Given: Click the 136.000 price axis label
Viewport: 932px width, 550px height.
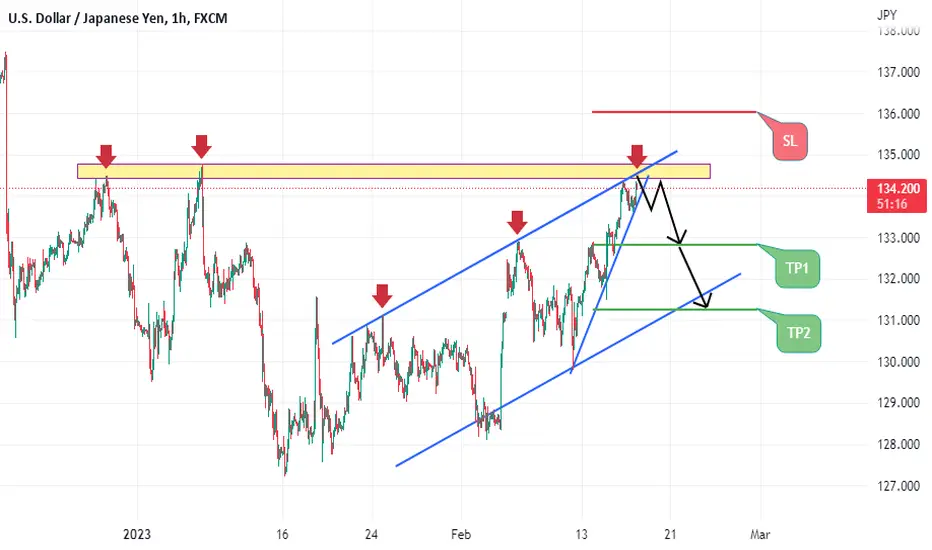Looking at the screenshot, I should [x=898, y=114].
